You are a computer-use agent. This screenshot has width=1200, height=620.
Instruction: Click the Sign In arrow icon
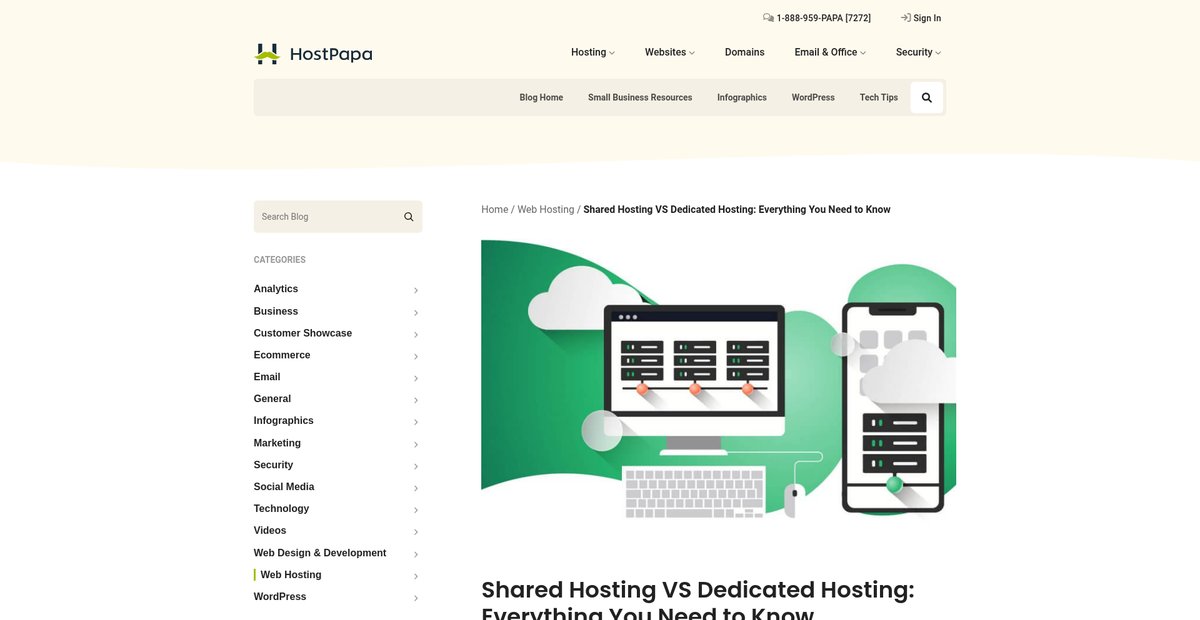[x=906, y=18]
